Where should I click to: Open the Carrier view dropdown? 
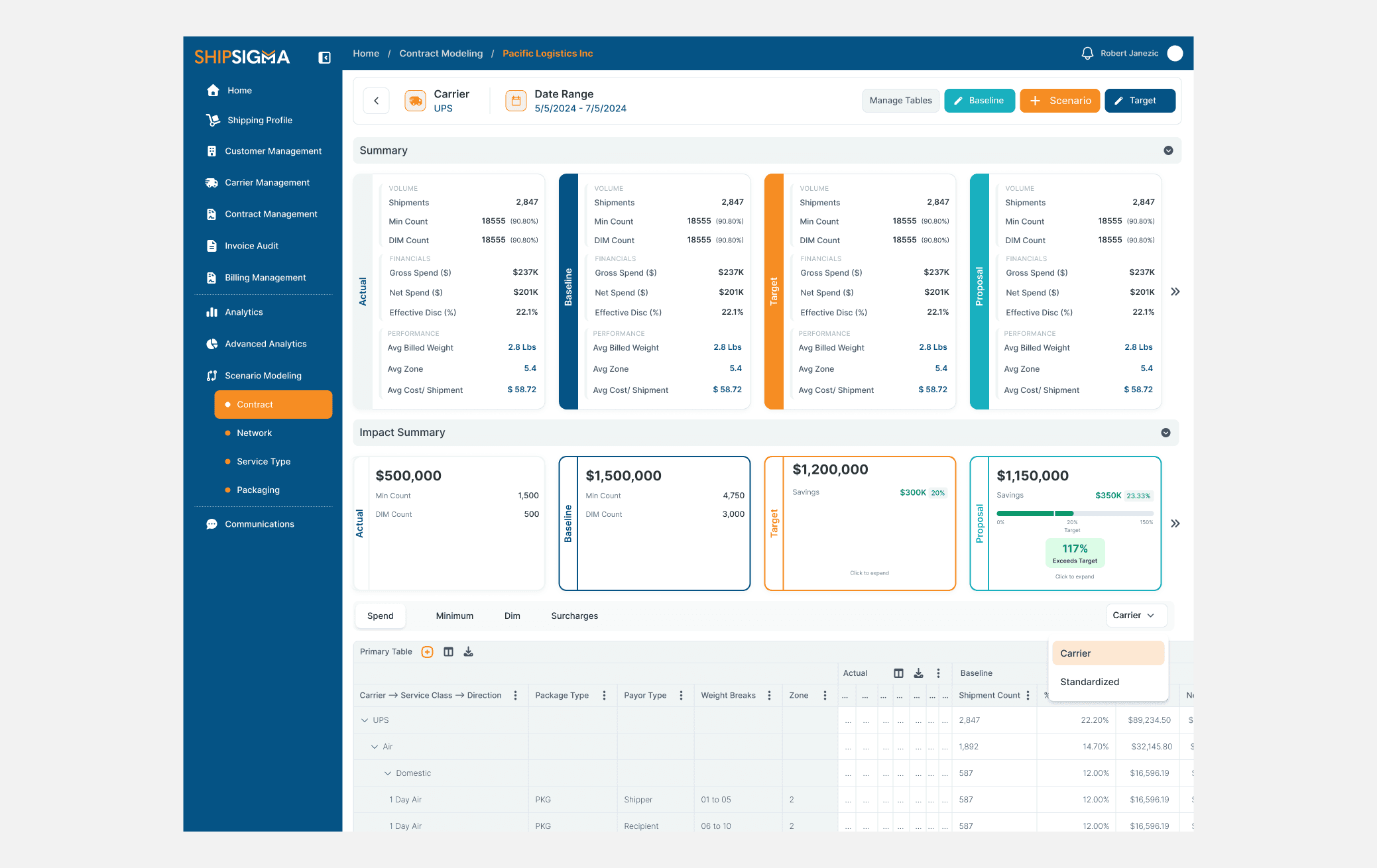click(x=1135, y=616)
